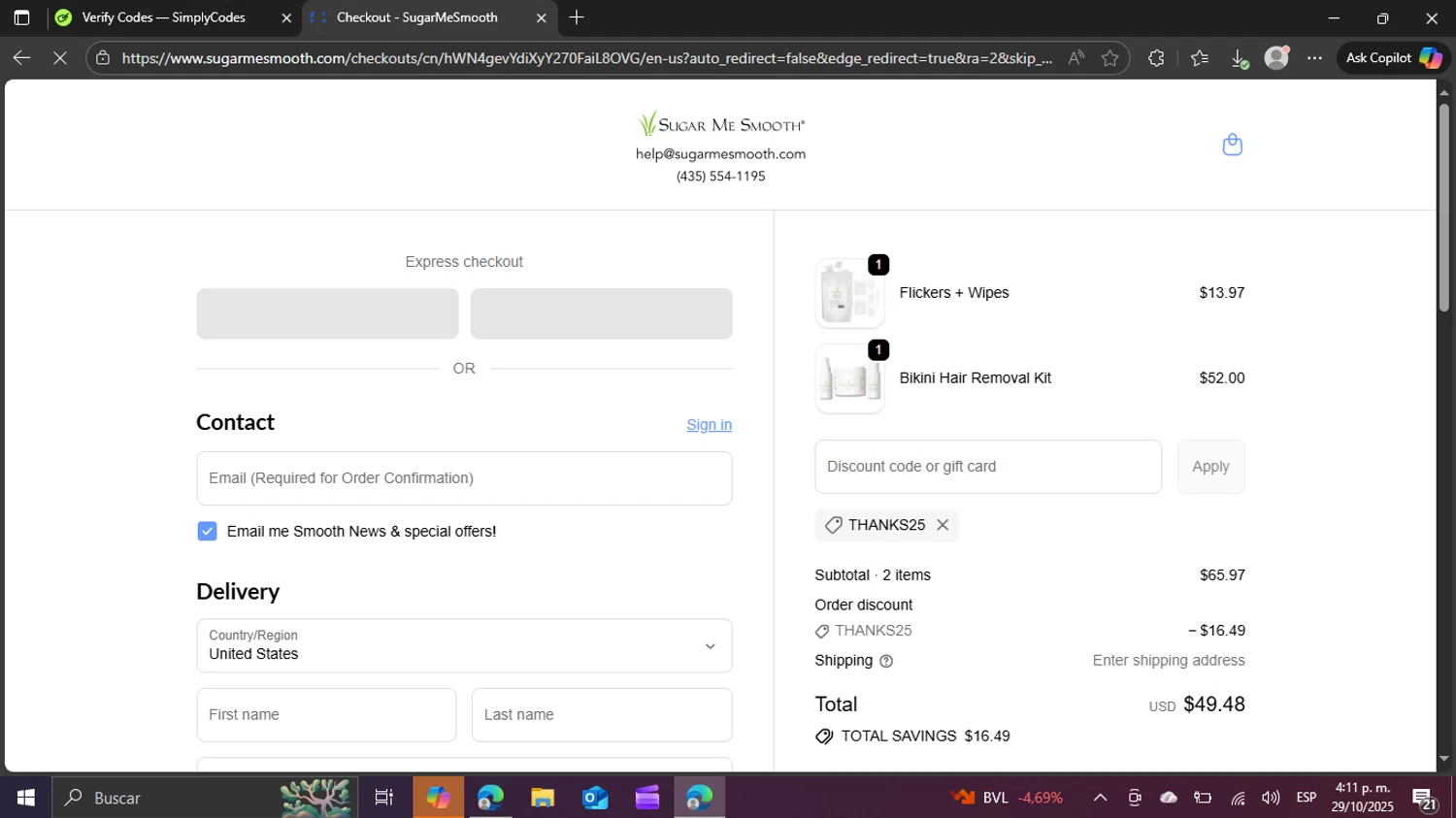
Task: Click the scrollbar down arrow
Action: pyautogui.click(x=1444, y=759)
